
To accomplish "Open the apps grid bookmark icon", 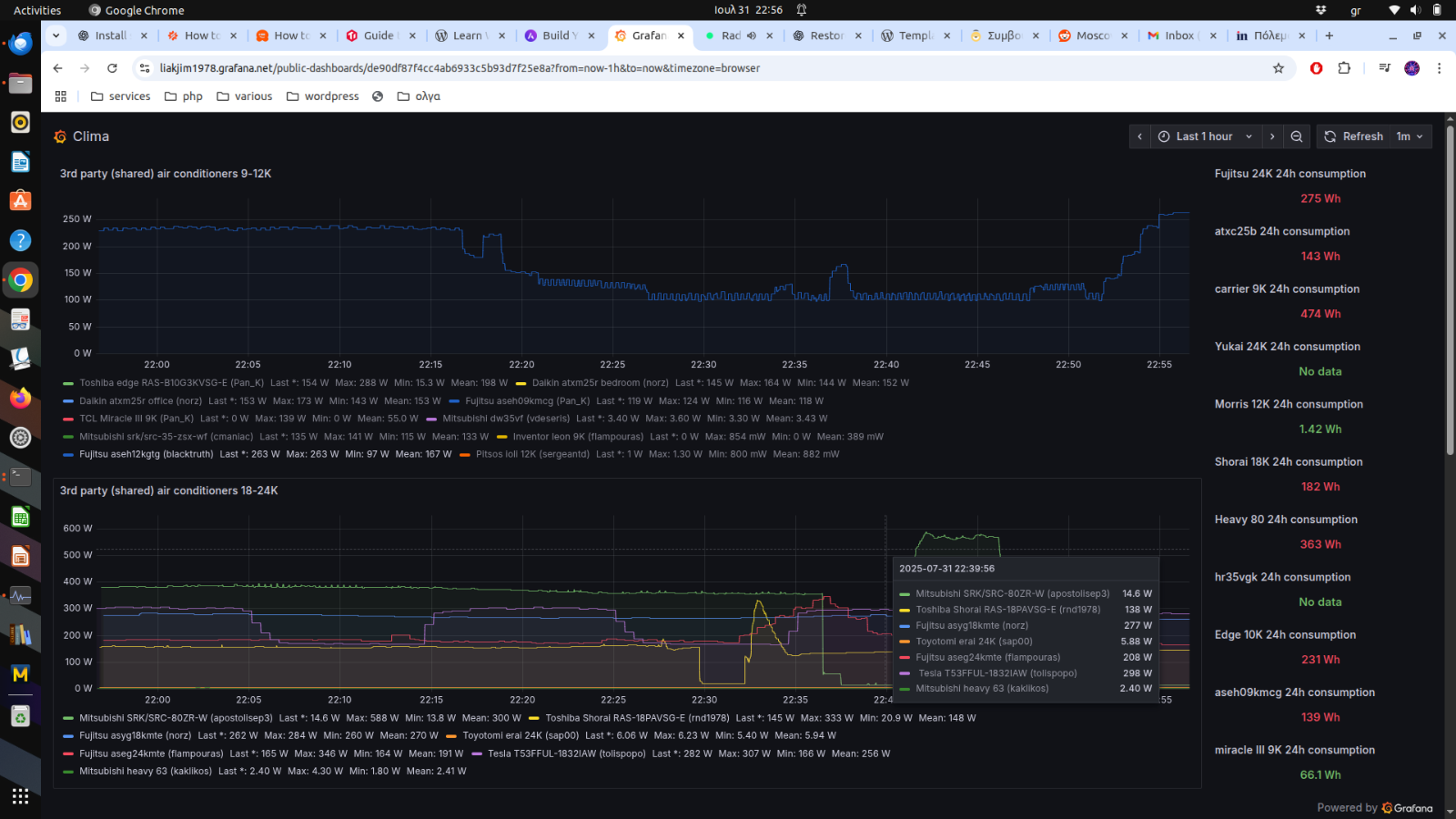I will pos(61,96).
